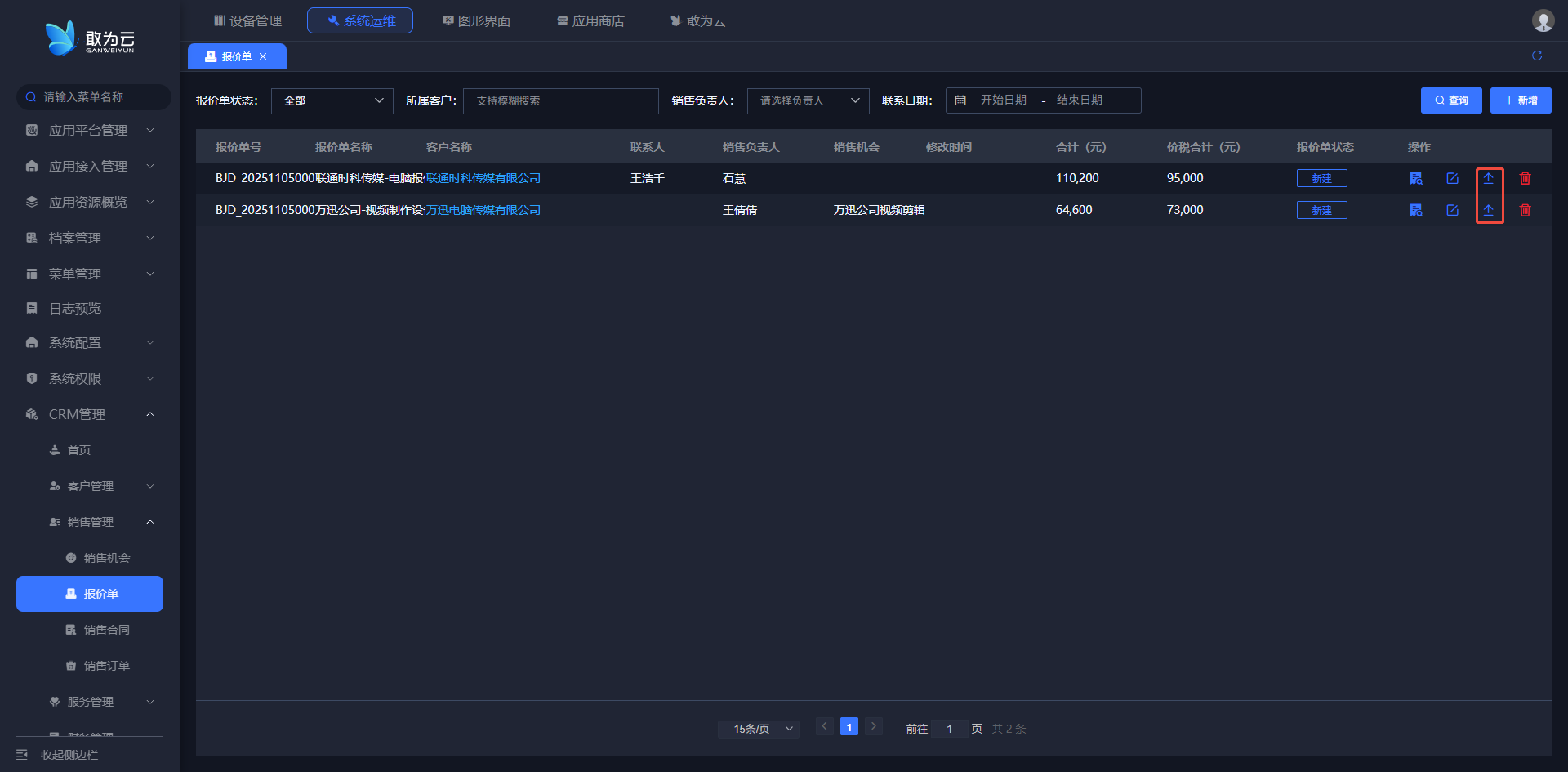Screen dimensions: 1568x772
Task: Delete the 联通时科传媒 quote row
Action: 1525,178
